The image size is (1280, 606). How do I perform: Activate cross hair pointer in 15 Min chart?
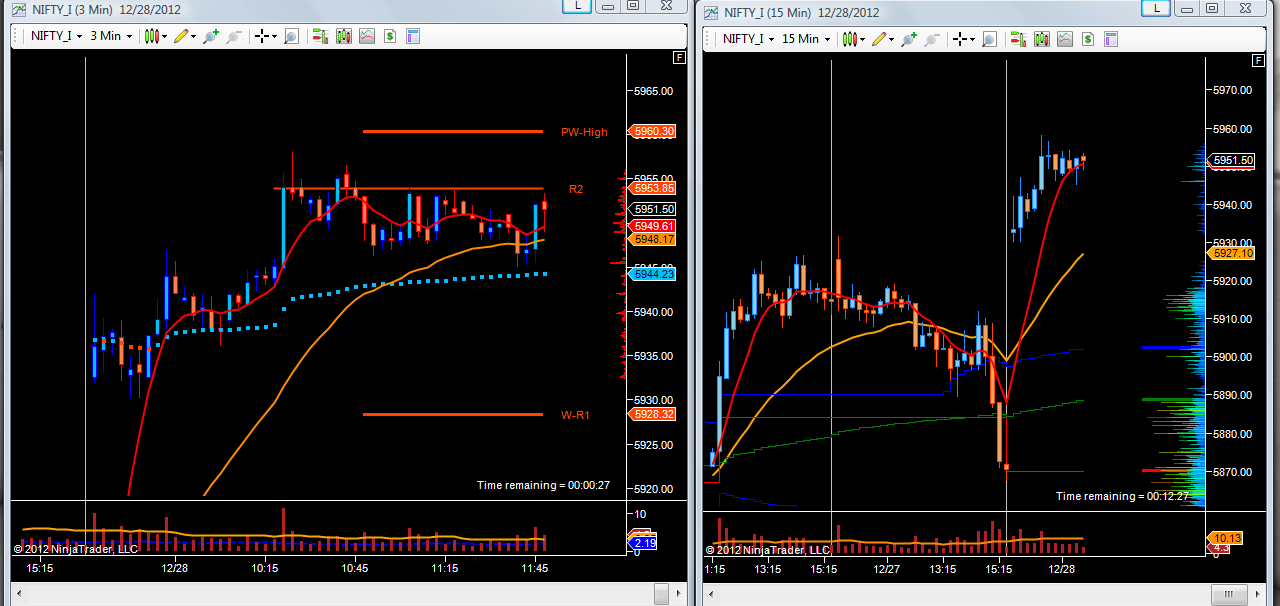click(x=960, y=38)
